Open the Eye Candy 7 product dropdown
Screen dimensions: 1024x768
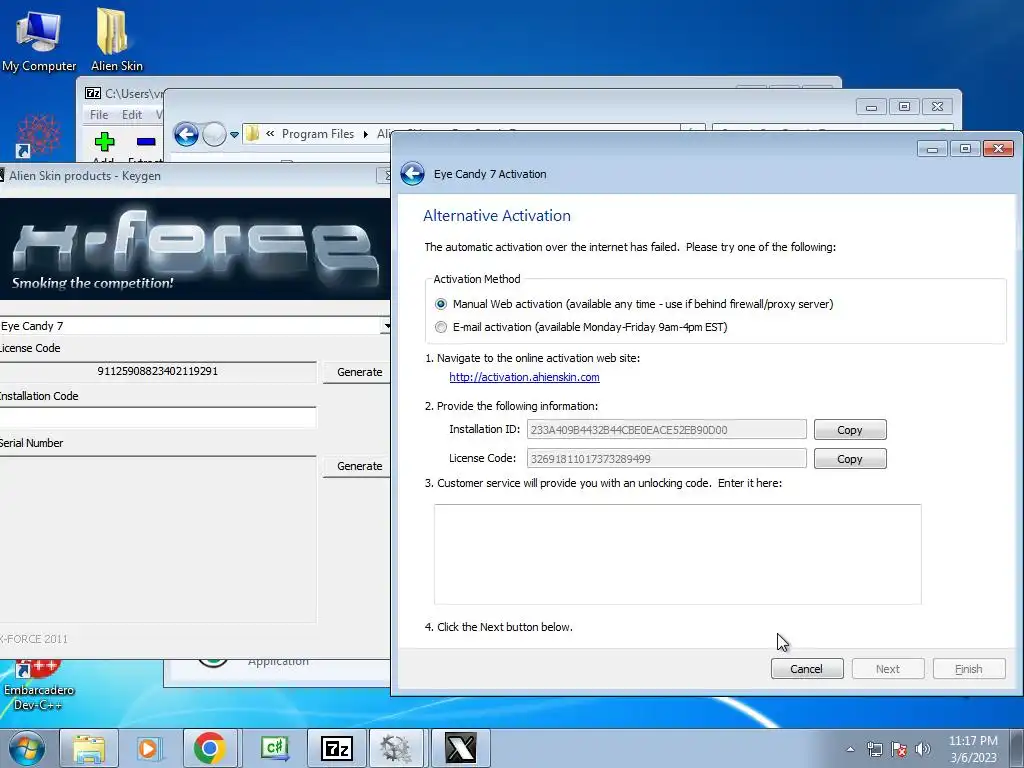pos(387,326)
